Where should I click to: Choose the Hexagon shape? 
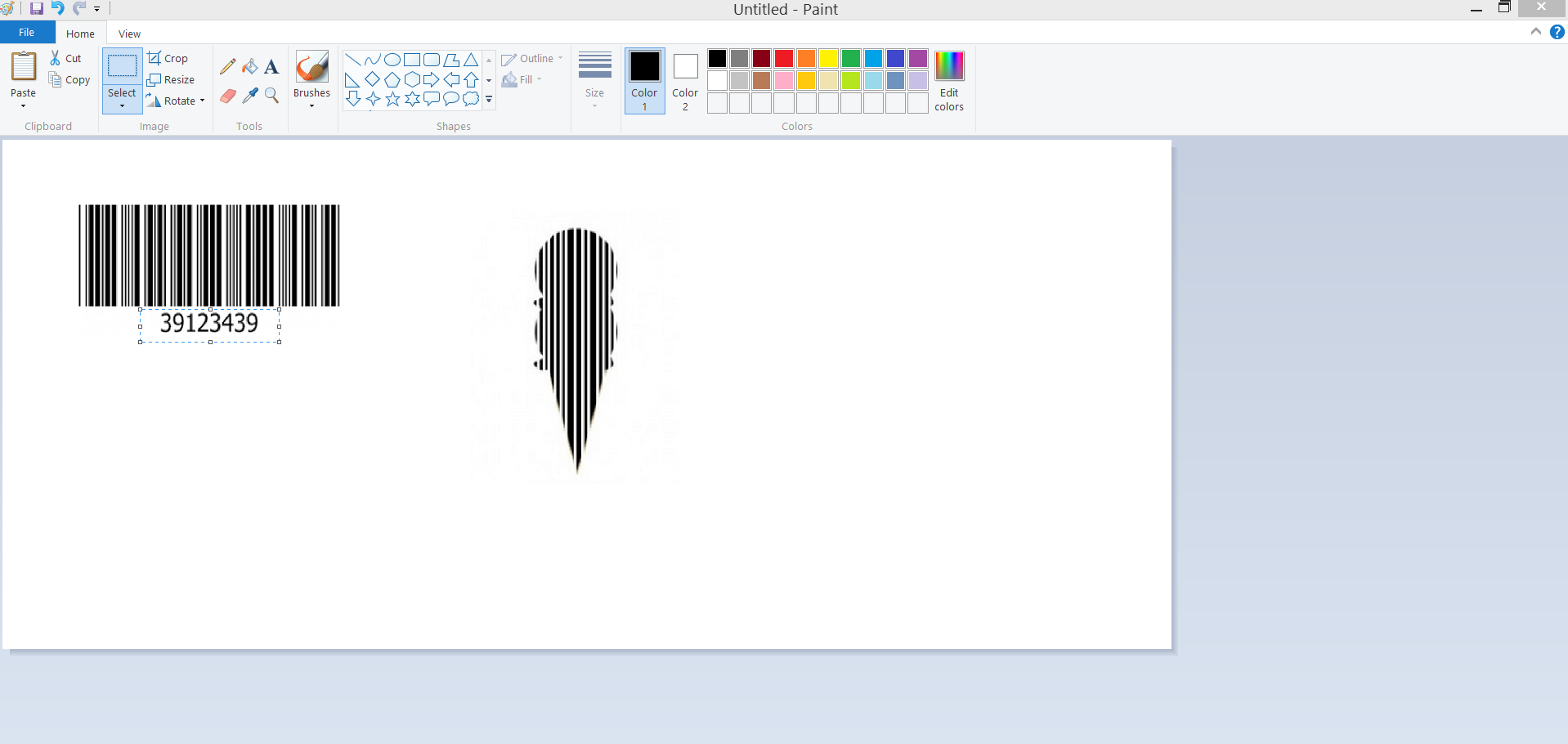coord(412,79)
